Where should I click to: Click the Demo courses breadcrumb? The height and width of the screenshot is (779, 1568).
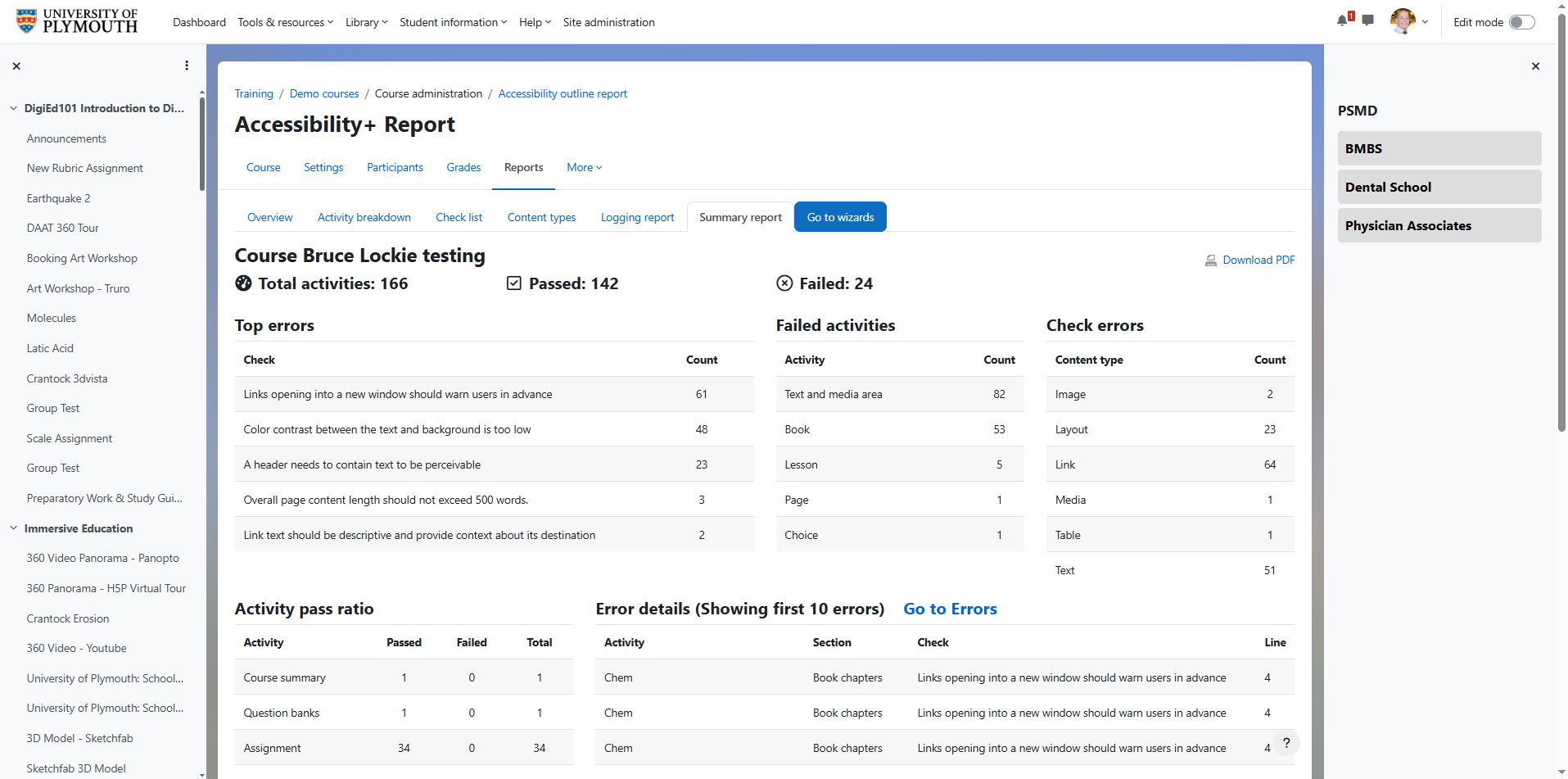click(x=324, y=93)
